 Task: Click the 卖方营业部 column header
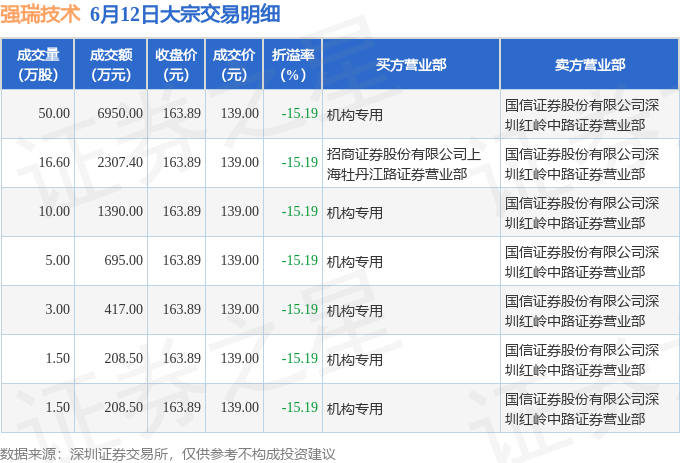(x=590, y=65)
